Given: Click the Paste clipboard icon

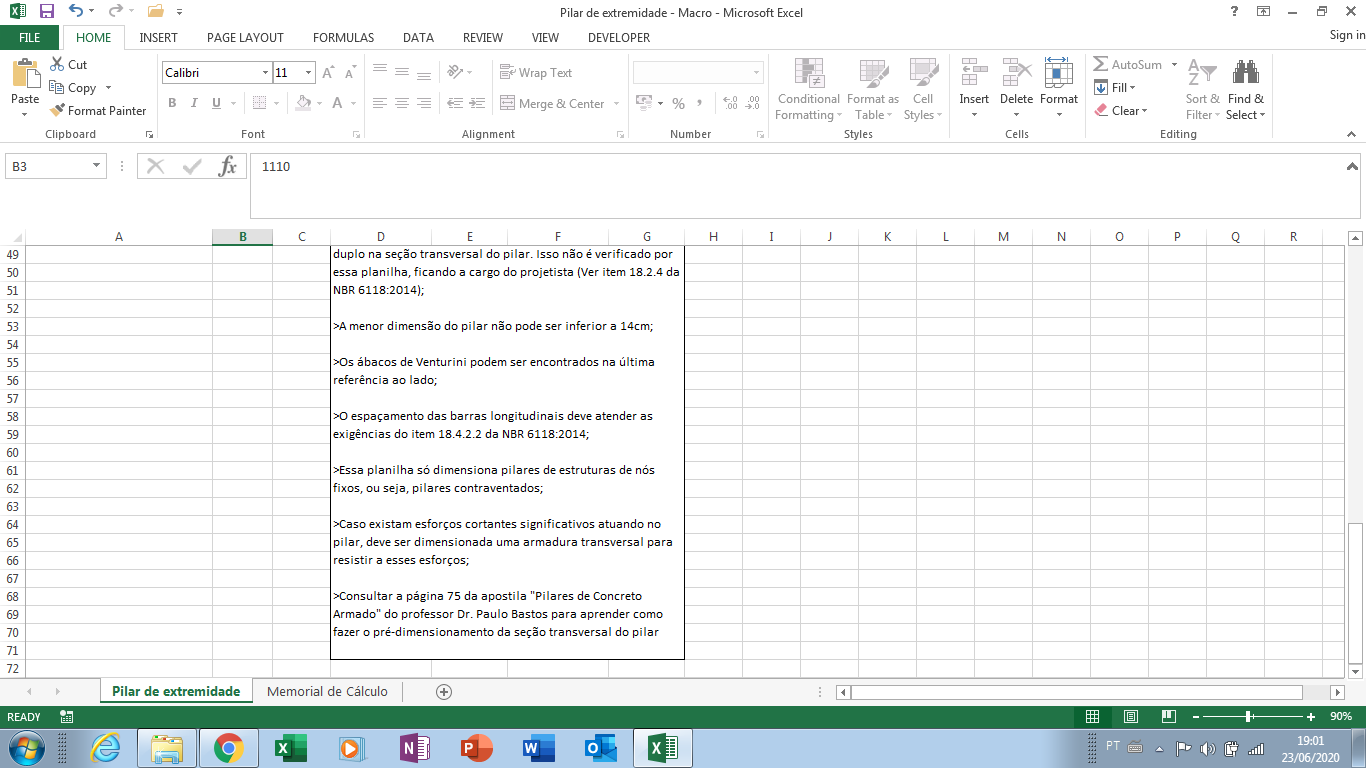Looking at the screenshot, I should (25, 72).
